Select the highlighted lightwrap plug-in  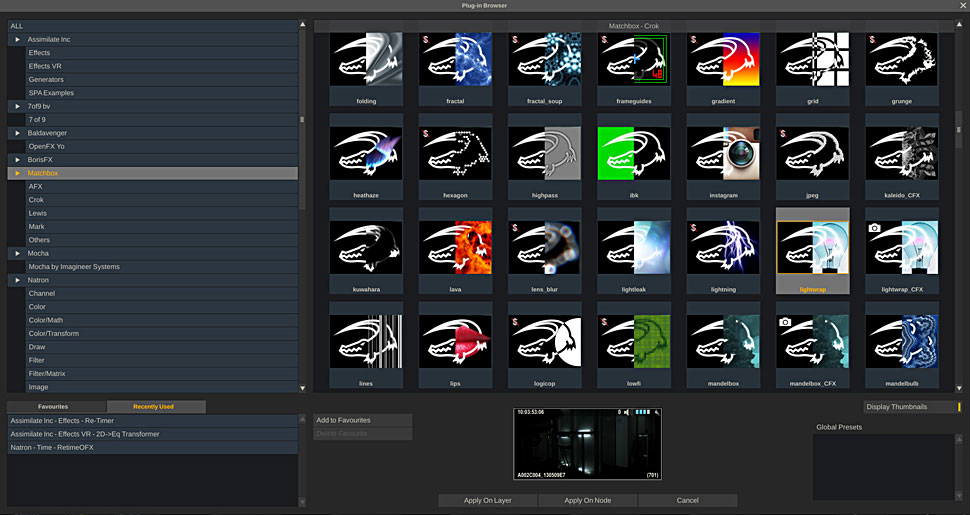coord(812,248)
